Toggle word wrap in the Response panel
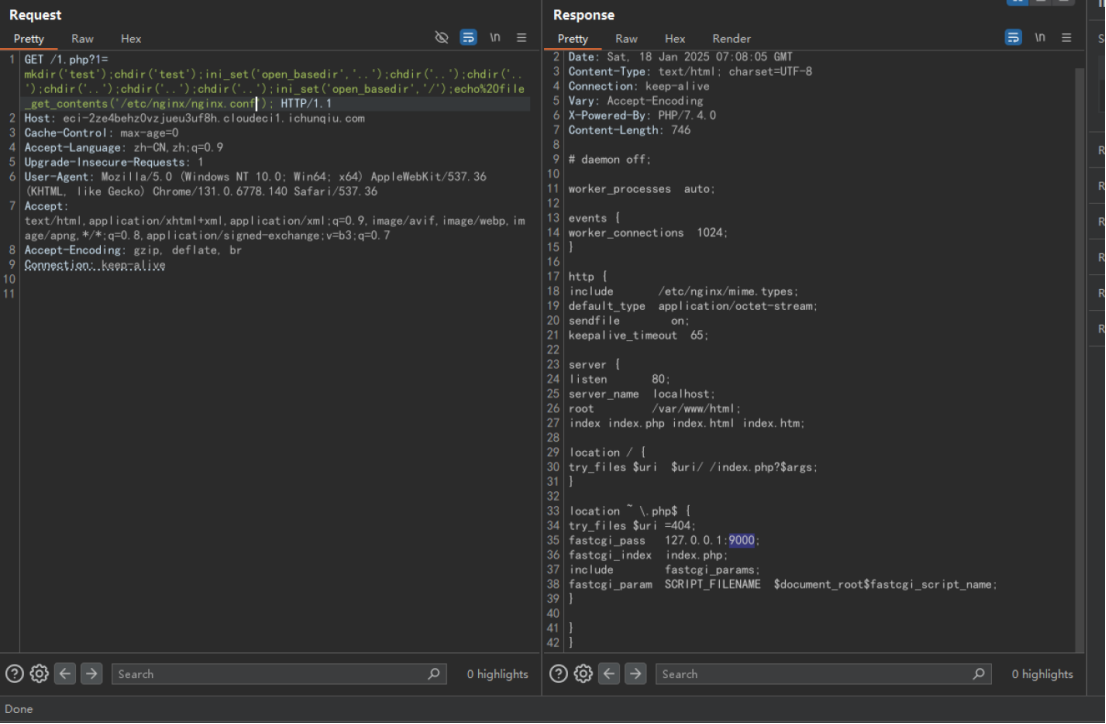The width and height of the screenshot is (1106, 724). point(1013,37)
